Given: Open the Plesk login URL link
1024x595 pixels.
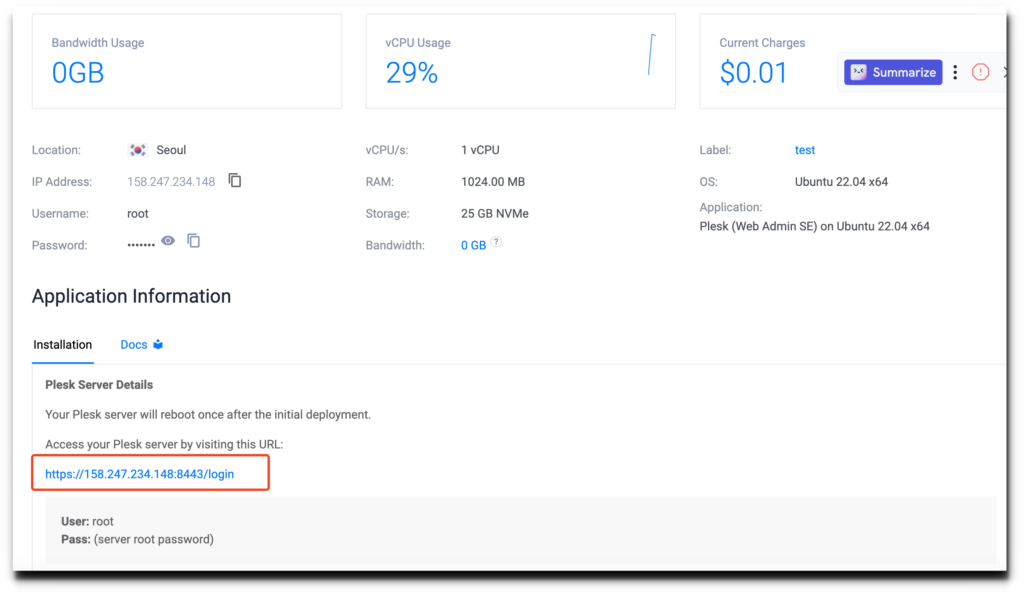Looking at the screenshot, I should coord(140,474).
